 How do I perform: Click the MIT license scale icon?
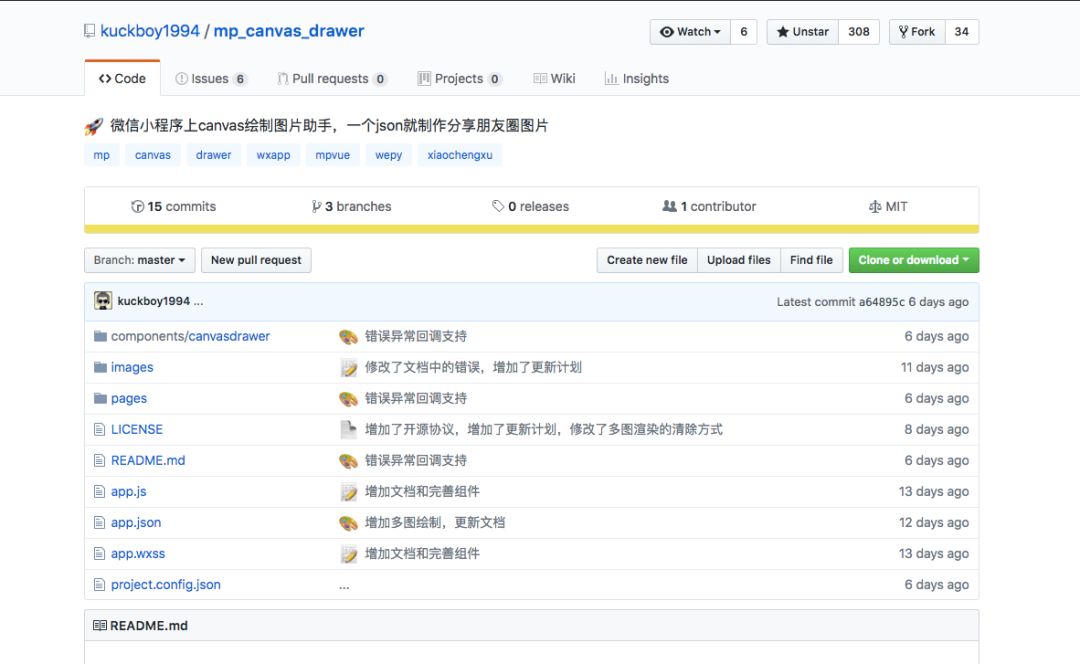875,207
